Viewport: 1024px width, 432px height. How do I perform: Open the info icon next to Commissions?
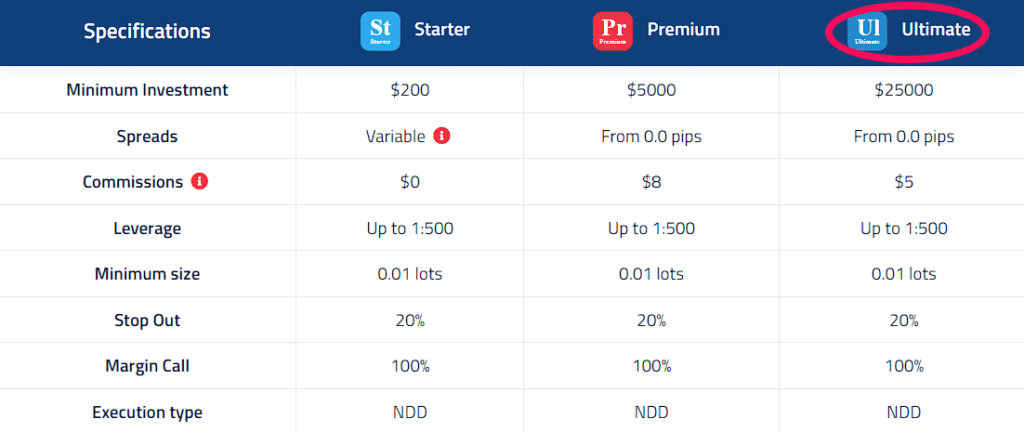[199, 181]
